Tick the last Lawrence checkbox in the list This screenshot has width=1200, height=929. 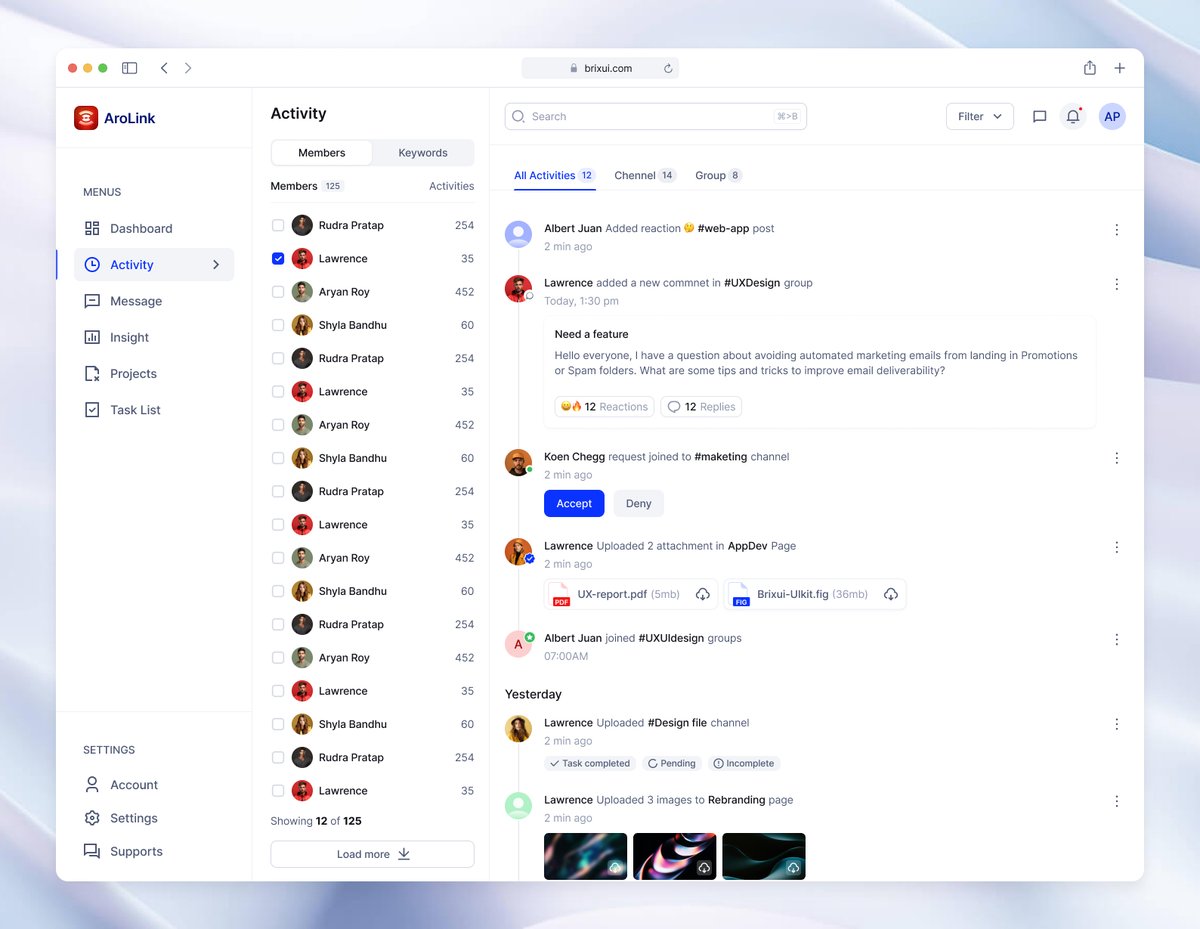pyautogui.click(x=278, y=791)
